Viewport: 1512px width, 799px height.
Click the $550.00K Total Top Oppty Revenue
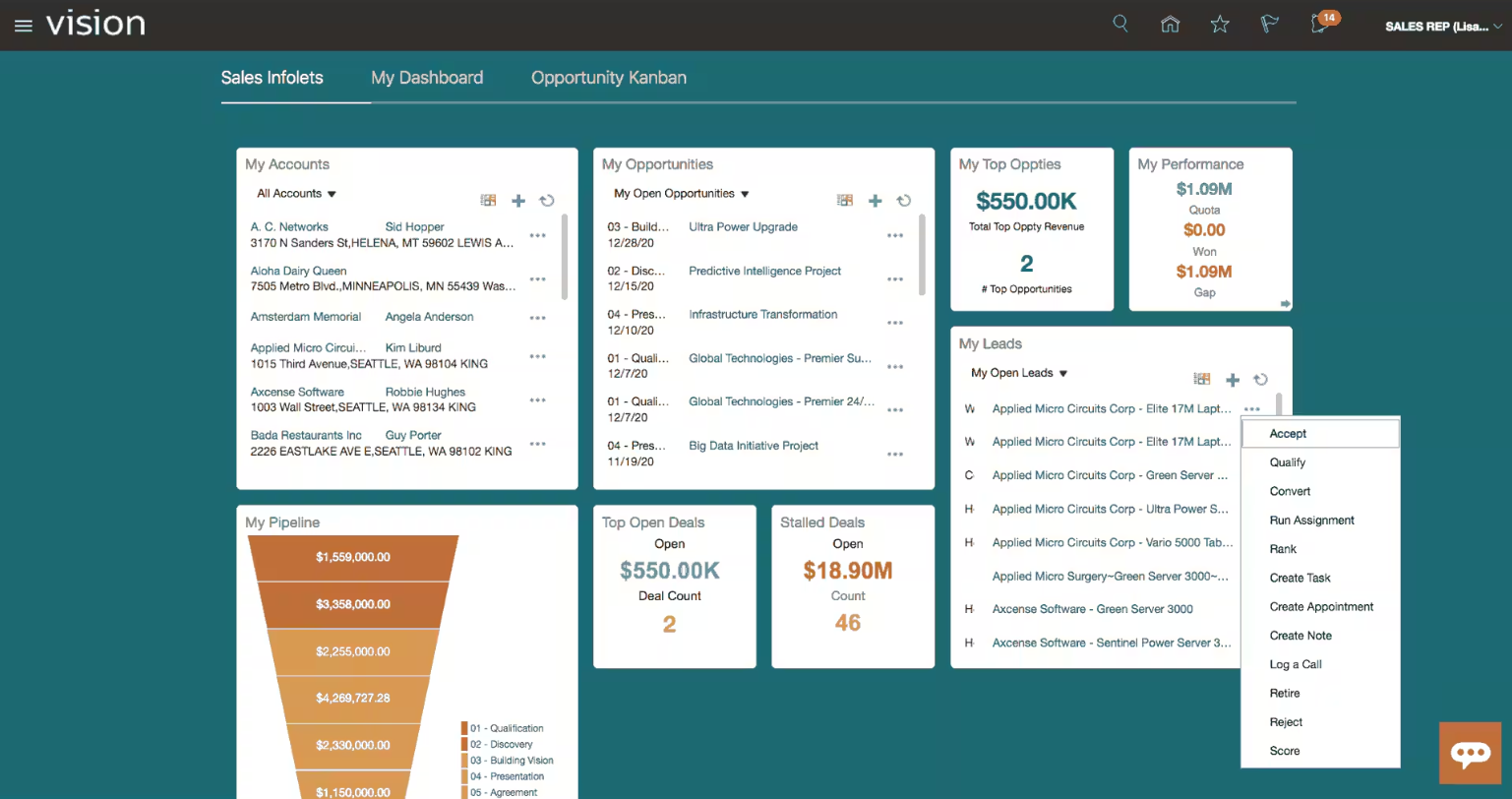[1026, 202]
